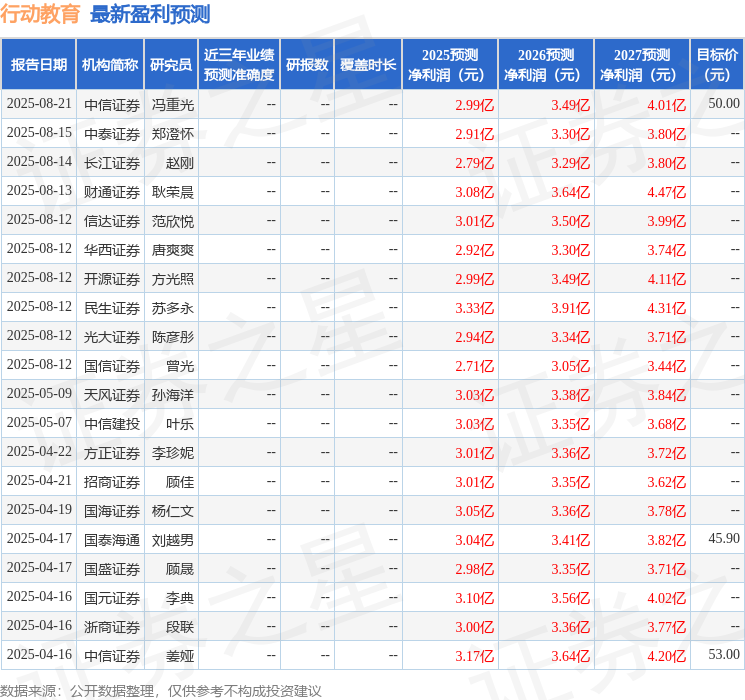Click analyst name 杨仁文
This screenshot has height=700, width=745.
coord(172,510)
